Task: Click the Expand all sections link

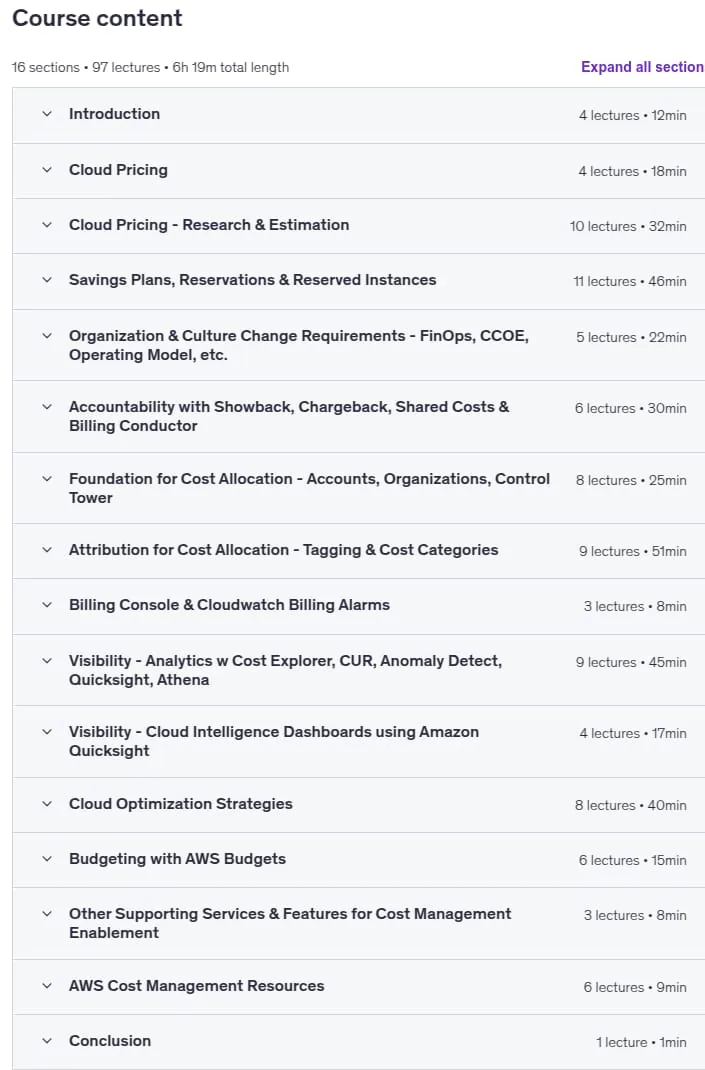Action: tap(642, 67)
